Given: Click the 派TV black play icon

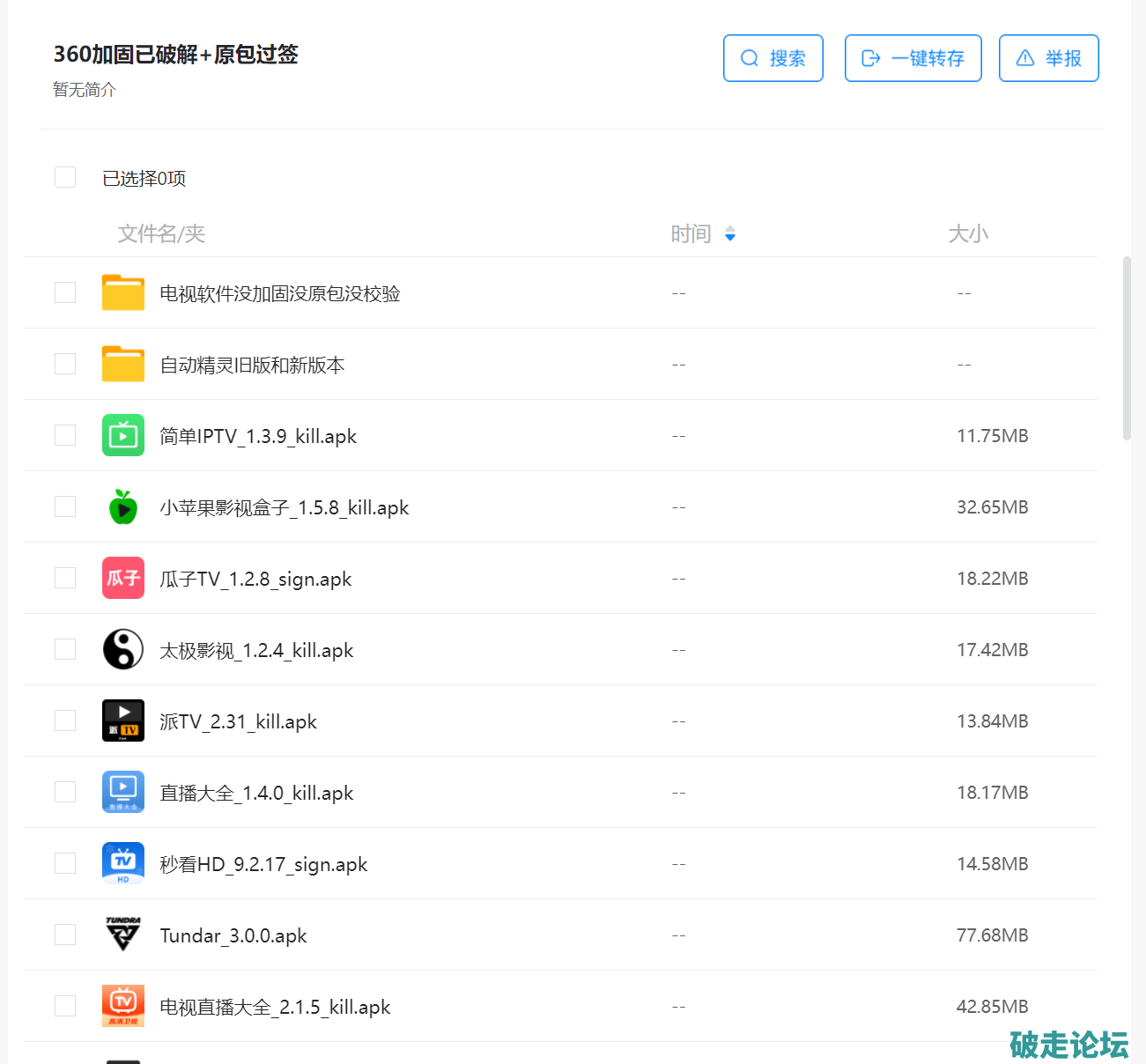Looking at the screenshot, I should [x=123, y=720].
